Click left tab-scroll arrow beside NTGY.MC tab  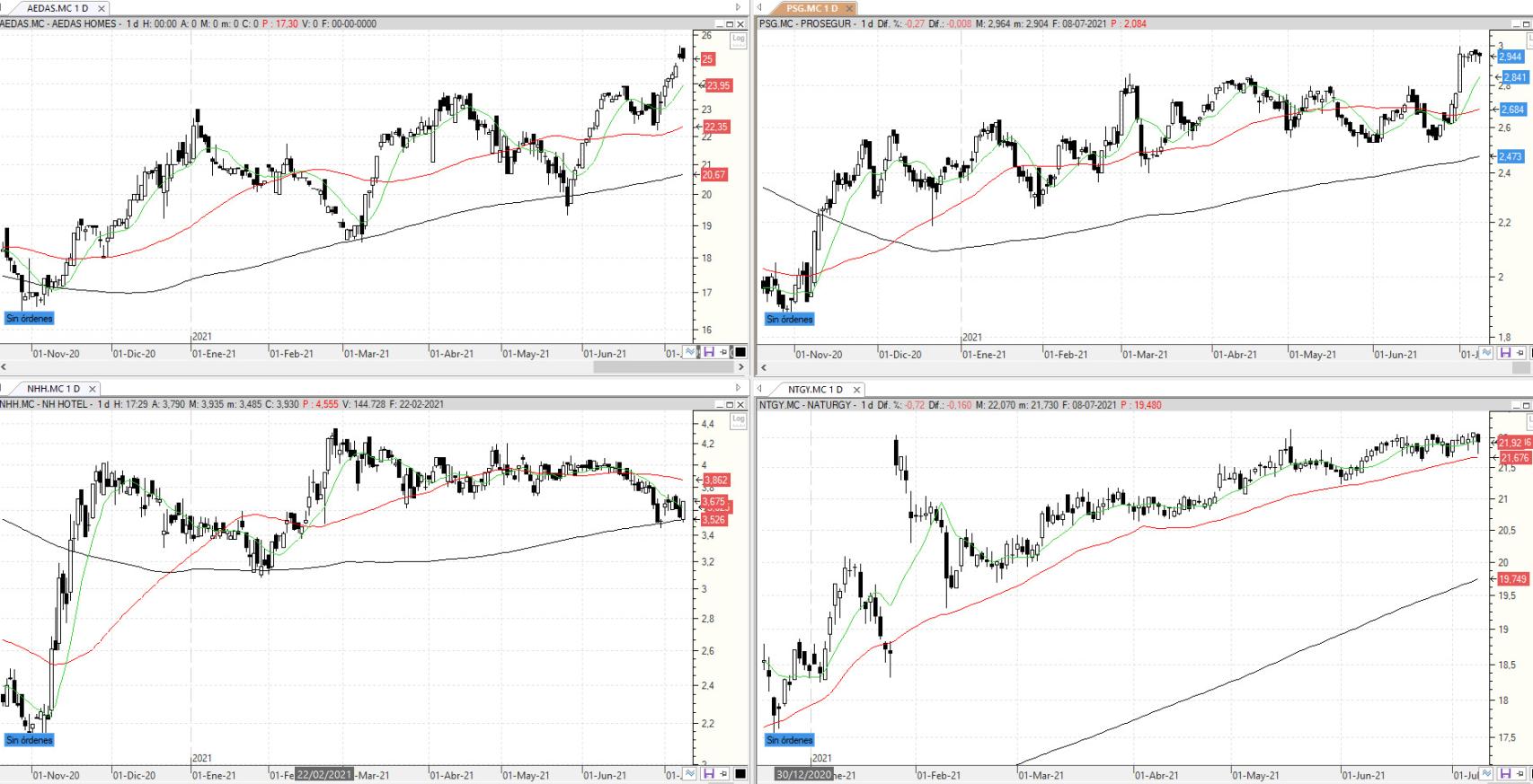tap(761, 389)
